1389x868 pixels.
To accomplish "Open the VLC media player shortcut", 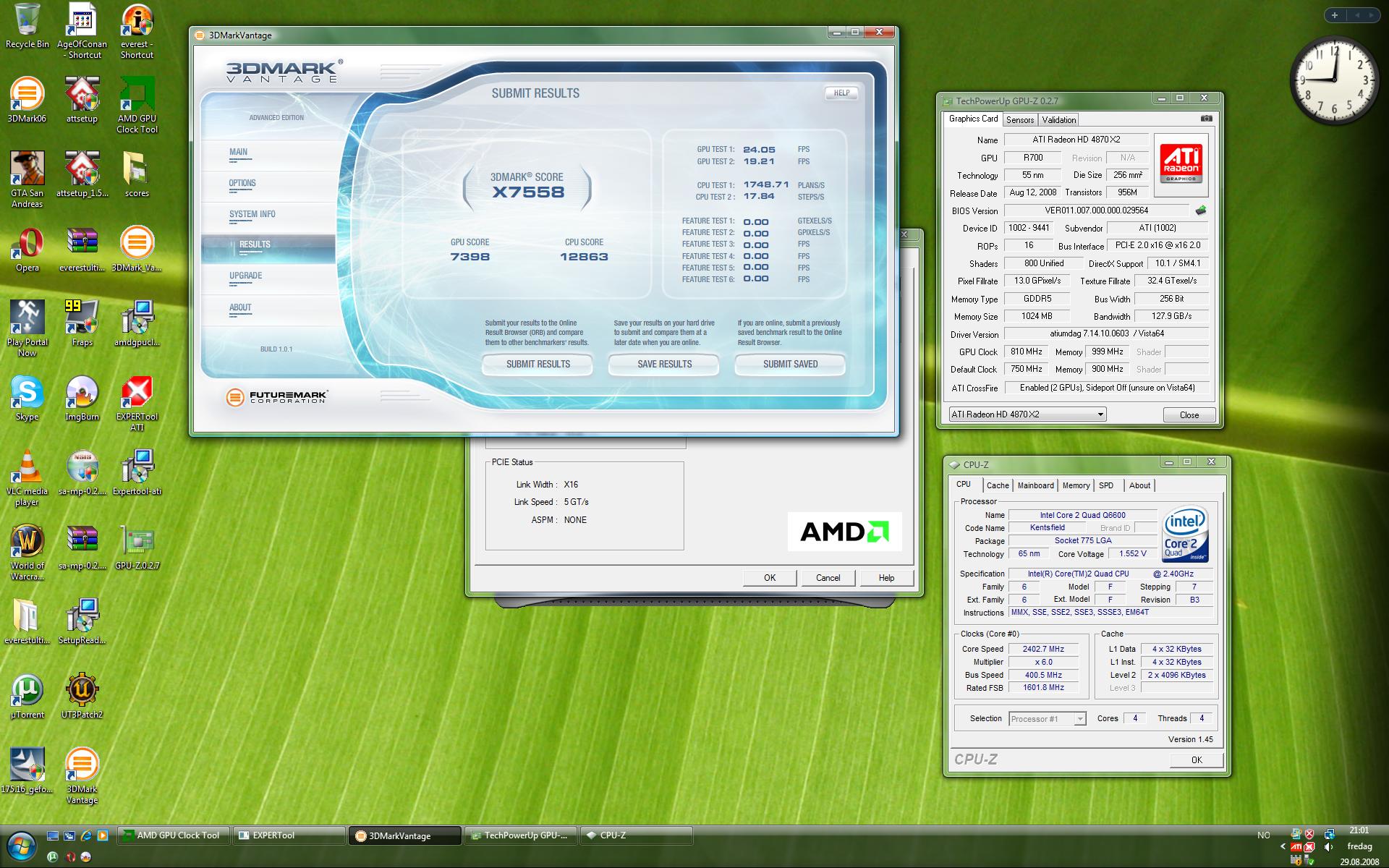I will tap(27, 467).
